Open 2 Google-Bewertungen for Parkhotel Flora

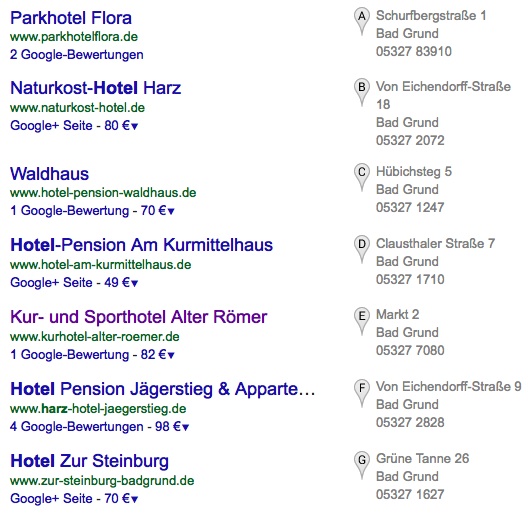(77, 55)
